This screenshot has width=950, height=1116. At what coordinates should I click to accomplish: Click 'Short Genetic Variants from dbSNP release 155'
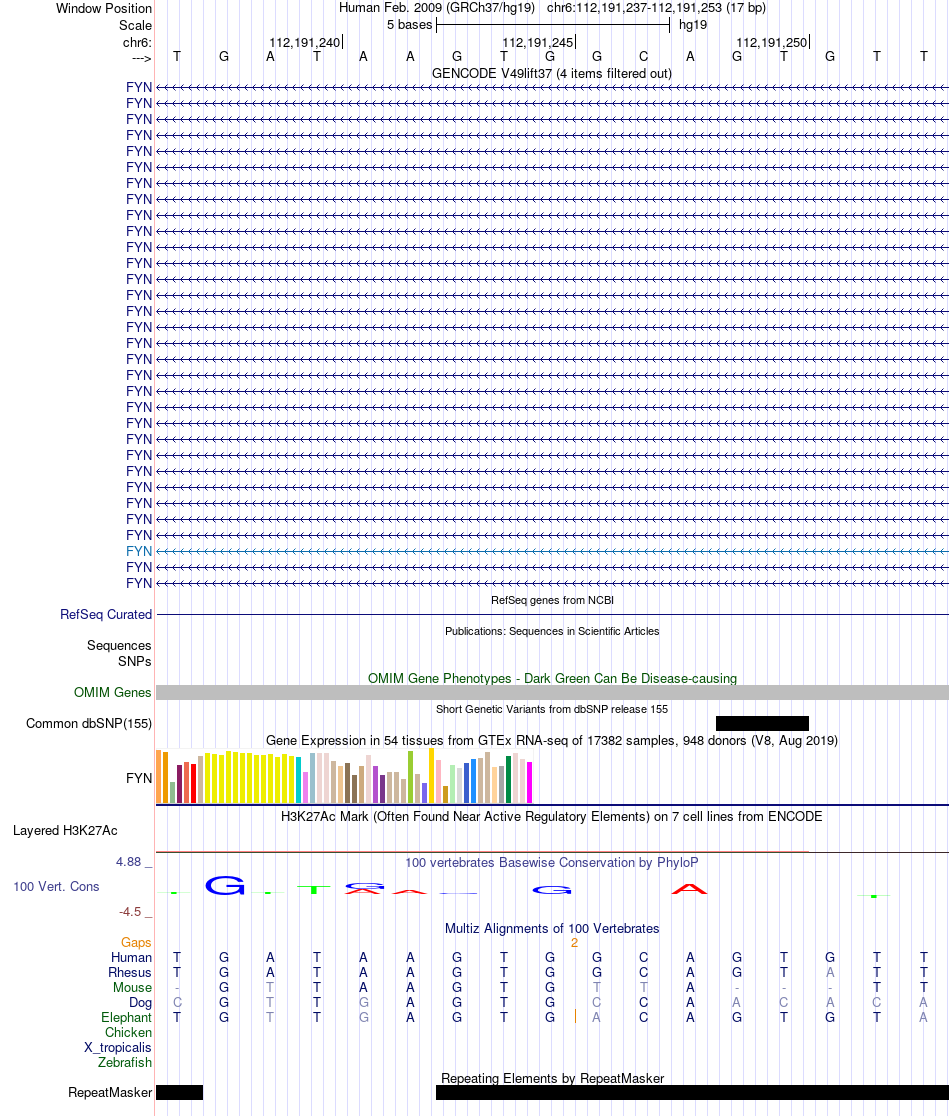(552, 709)
